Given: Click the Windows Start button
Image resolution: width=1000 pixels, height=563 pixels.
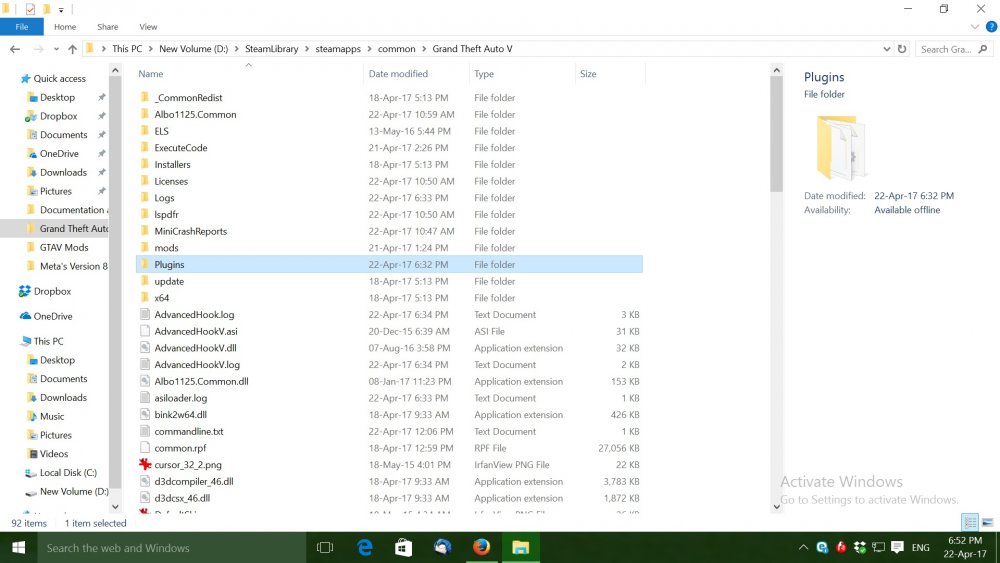Looking at the screenshot, I should (18, 547).
